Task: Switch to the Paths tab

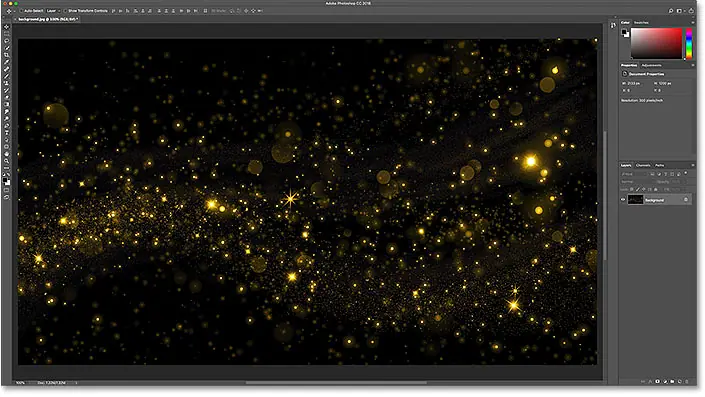Action: 660,165
